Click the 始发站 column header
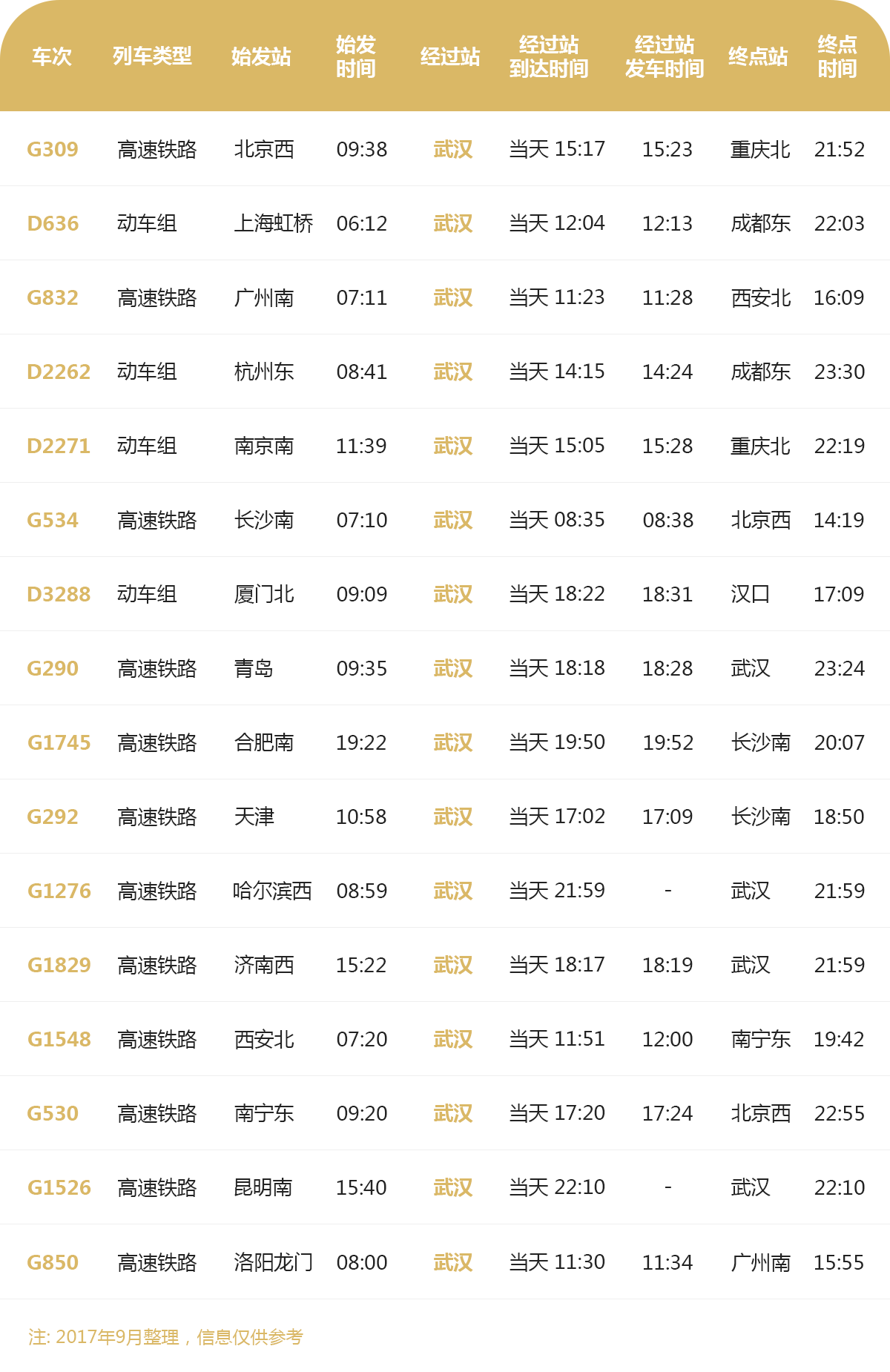 [261, 56]
